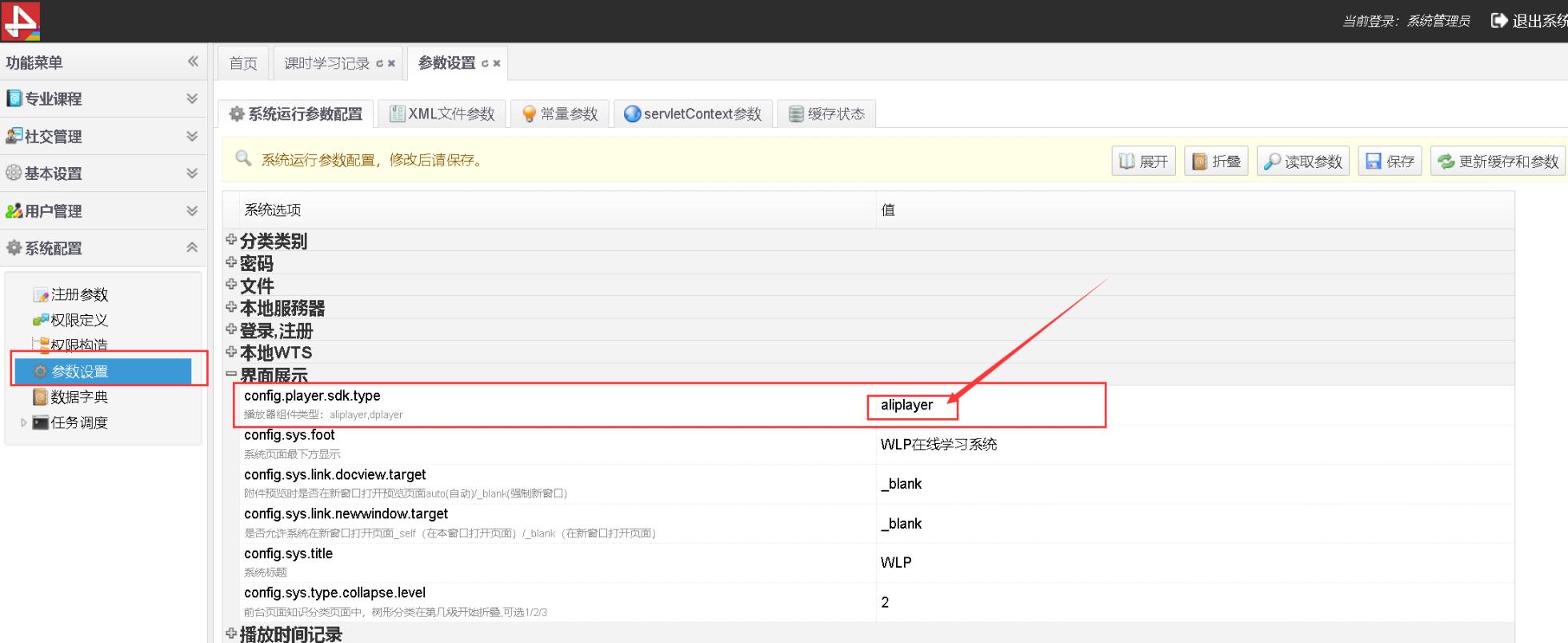Select the 系统运行参数配置 tab
The image size is (1568, 643).
296,114
